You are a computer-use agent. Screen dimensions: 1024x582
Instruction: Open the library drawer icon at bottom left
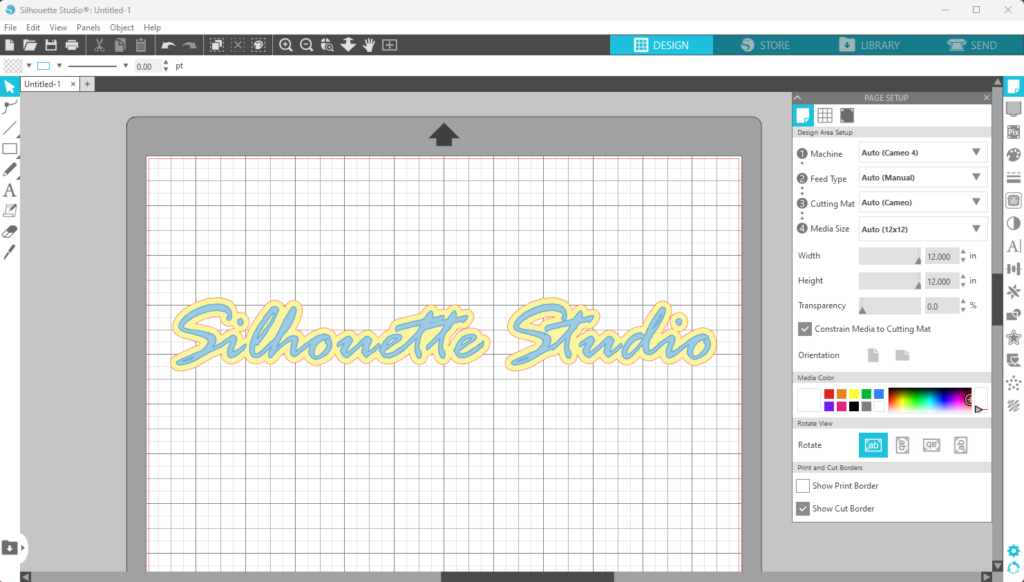(10, 547)
